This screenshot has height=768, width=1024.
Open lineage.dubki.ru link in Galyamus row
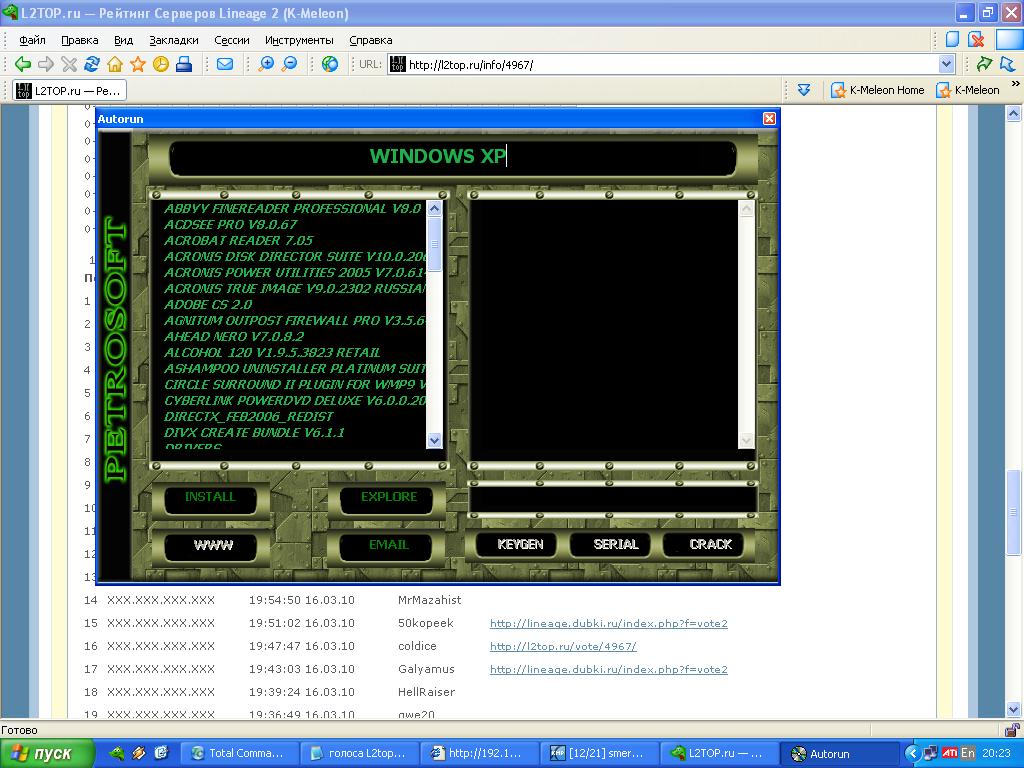pos(609,669)
